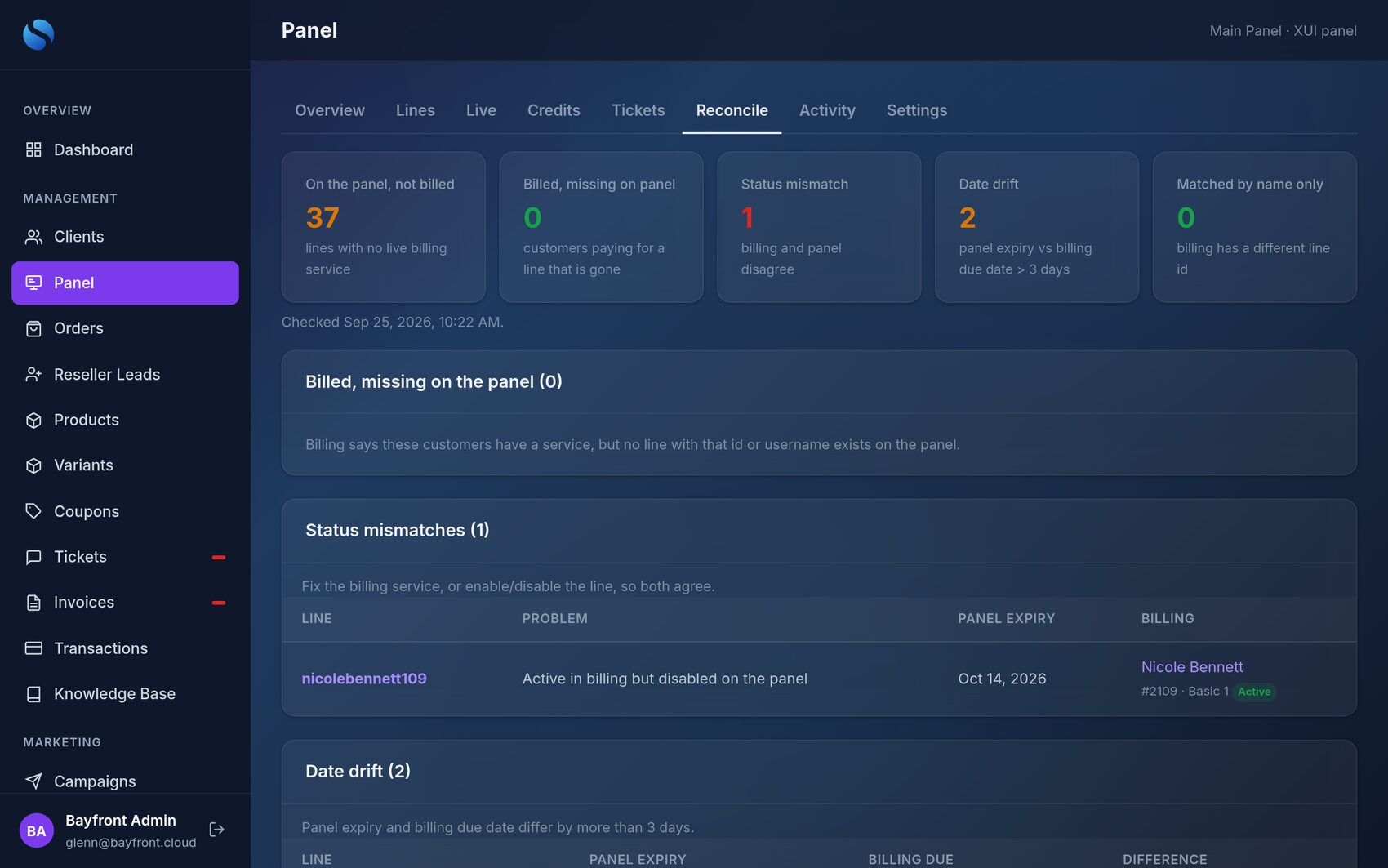The height and width of the screenshot is (868, 1388).
Task: Click the Products box icon
Action: pyautogui.click(x=33, y=420)
